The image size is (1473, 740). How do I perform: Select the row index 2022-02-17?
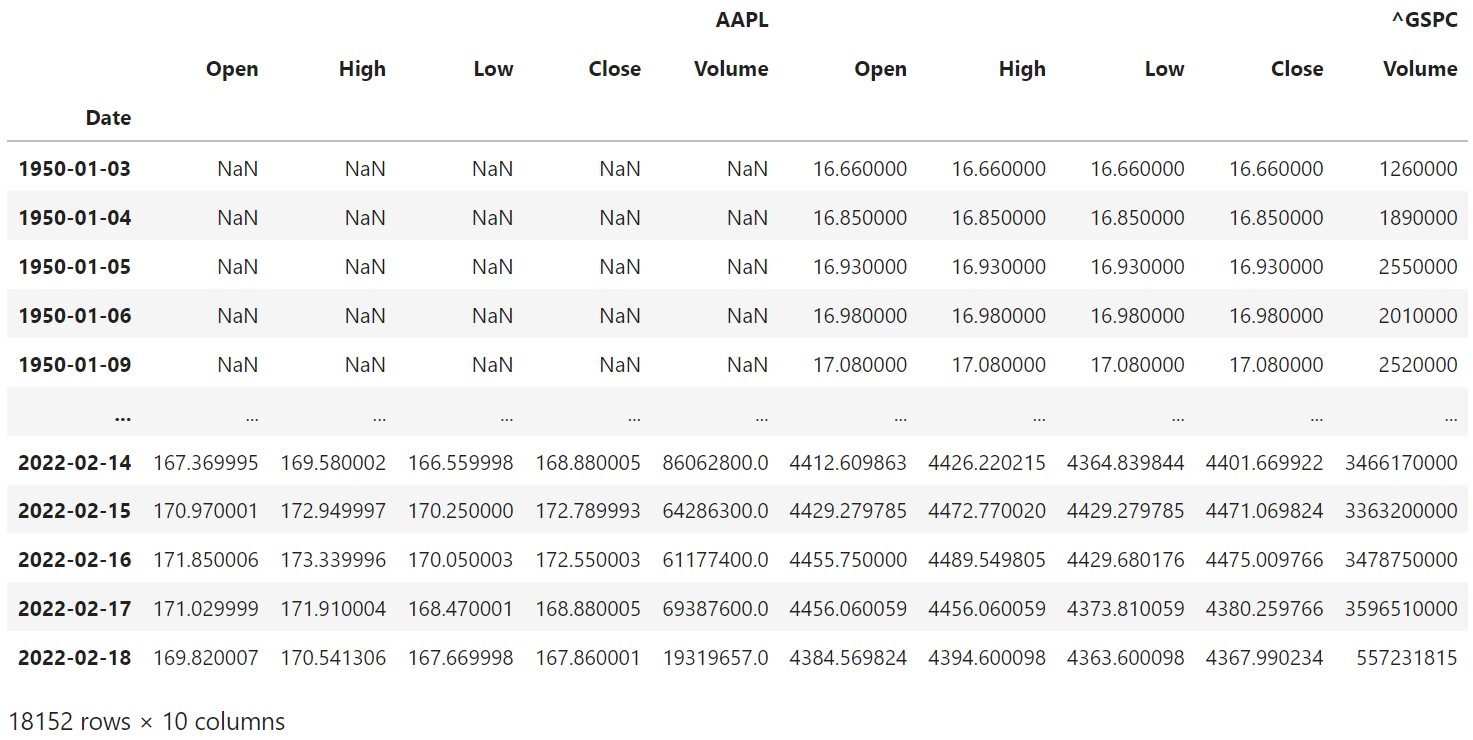75,609
